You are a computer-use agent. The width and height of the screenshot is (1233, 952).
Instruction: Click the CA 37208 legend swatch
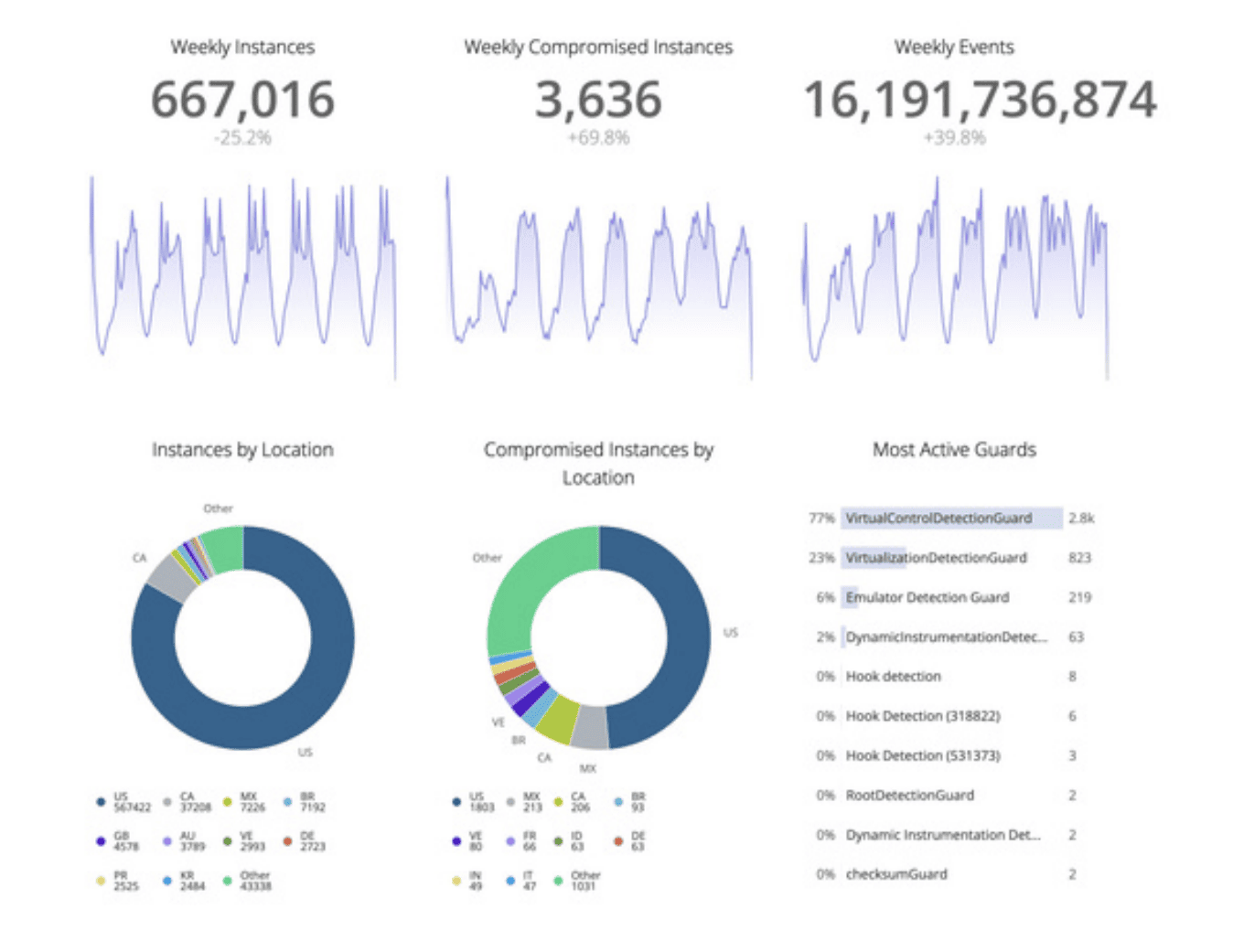[x=167, y=802]
